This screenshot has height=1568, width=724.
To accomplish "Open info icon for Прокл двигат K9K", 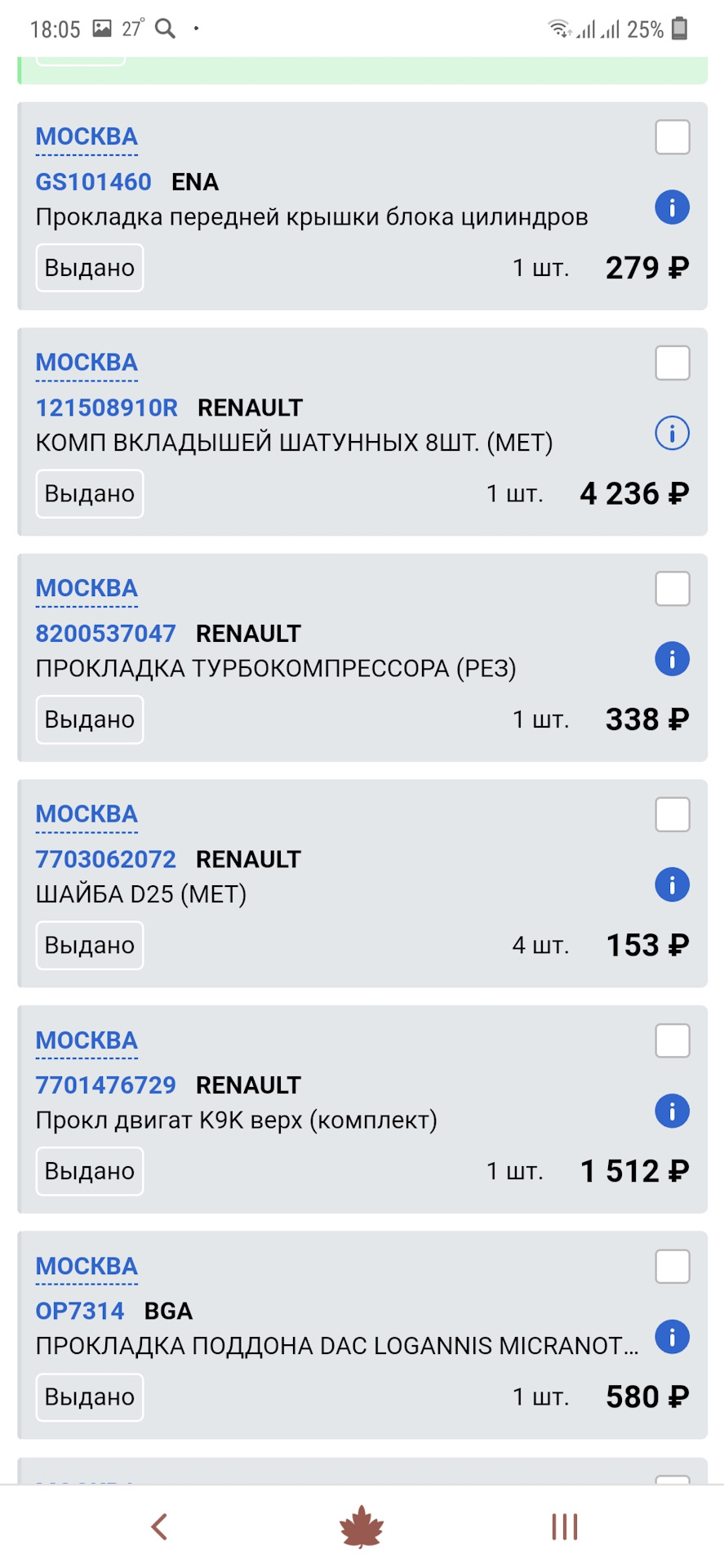I will pos(672,1111).
